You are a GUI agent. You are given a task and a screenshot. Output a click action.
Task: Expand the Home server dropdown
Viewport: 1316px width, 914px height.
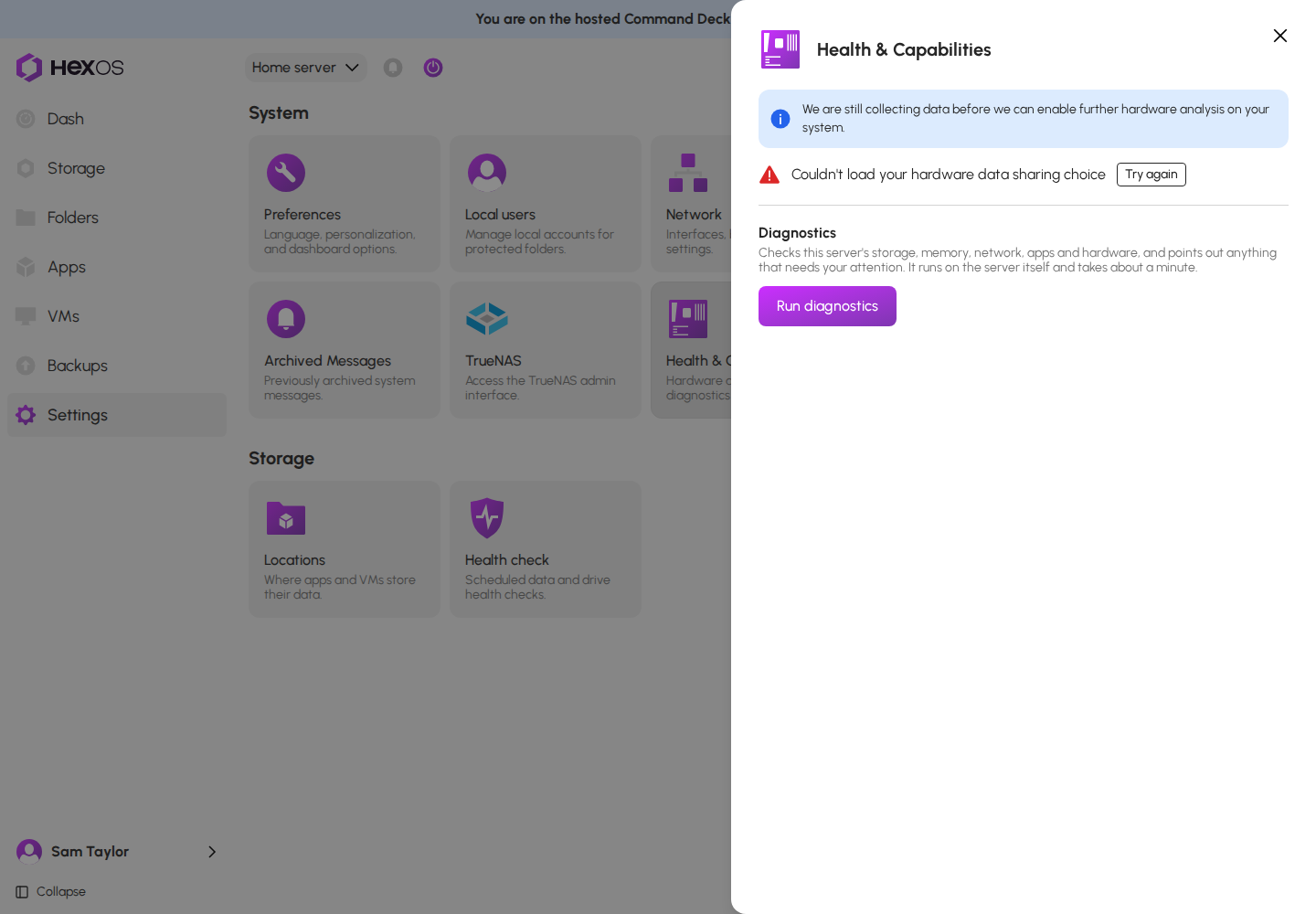click(306, 68)
